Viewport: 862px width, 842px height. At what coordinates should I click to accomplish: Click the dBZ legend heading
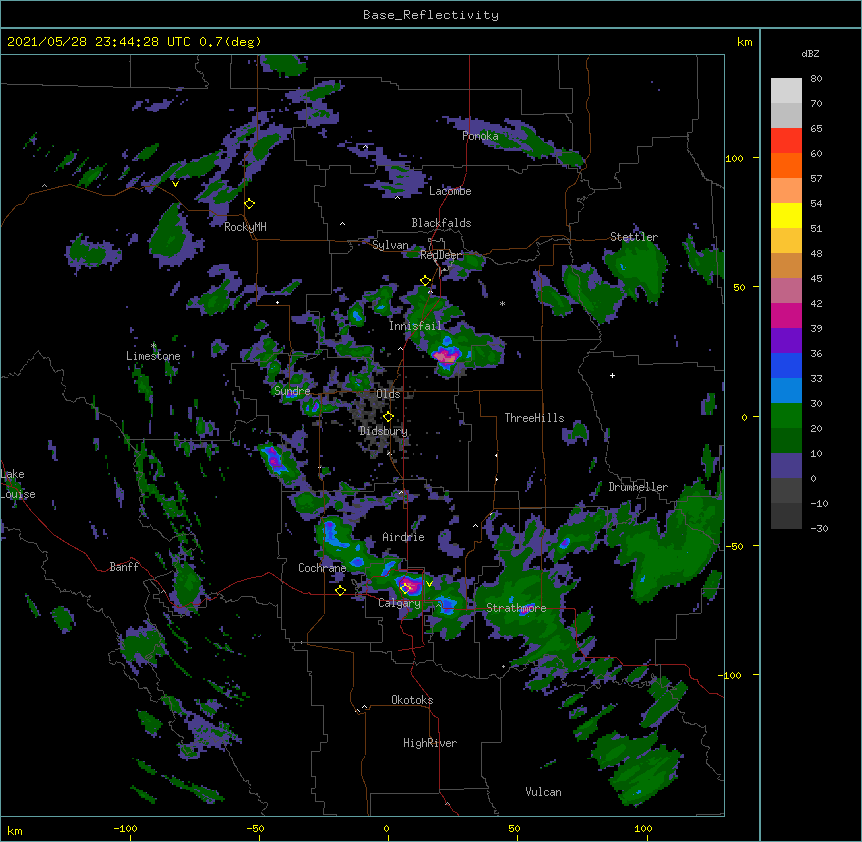810,53
